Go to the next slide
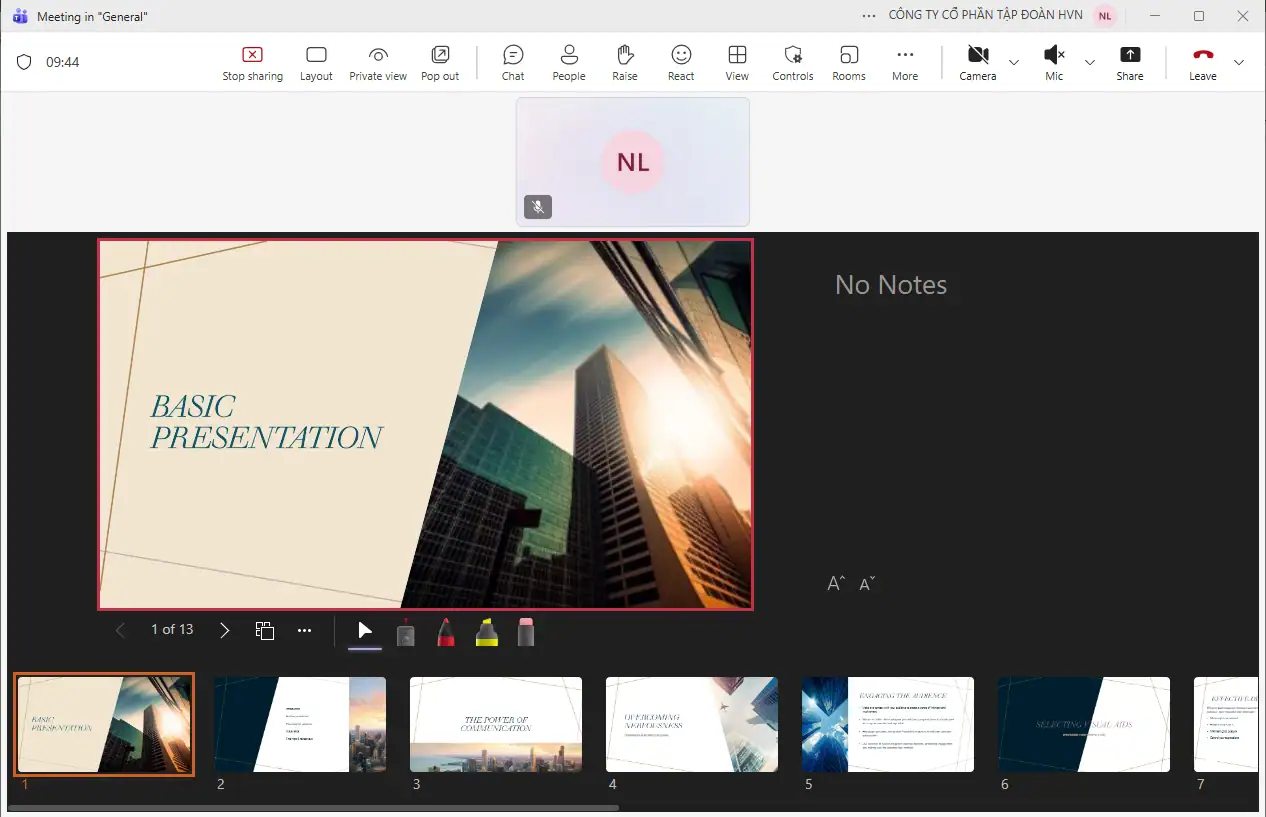Viewport: 1266px width, 817px height. pos(225,630)
